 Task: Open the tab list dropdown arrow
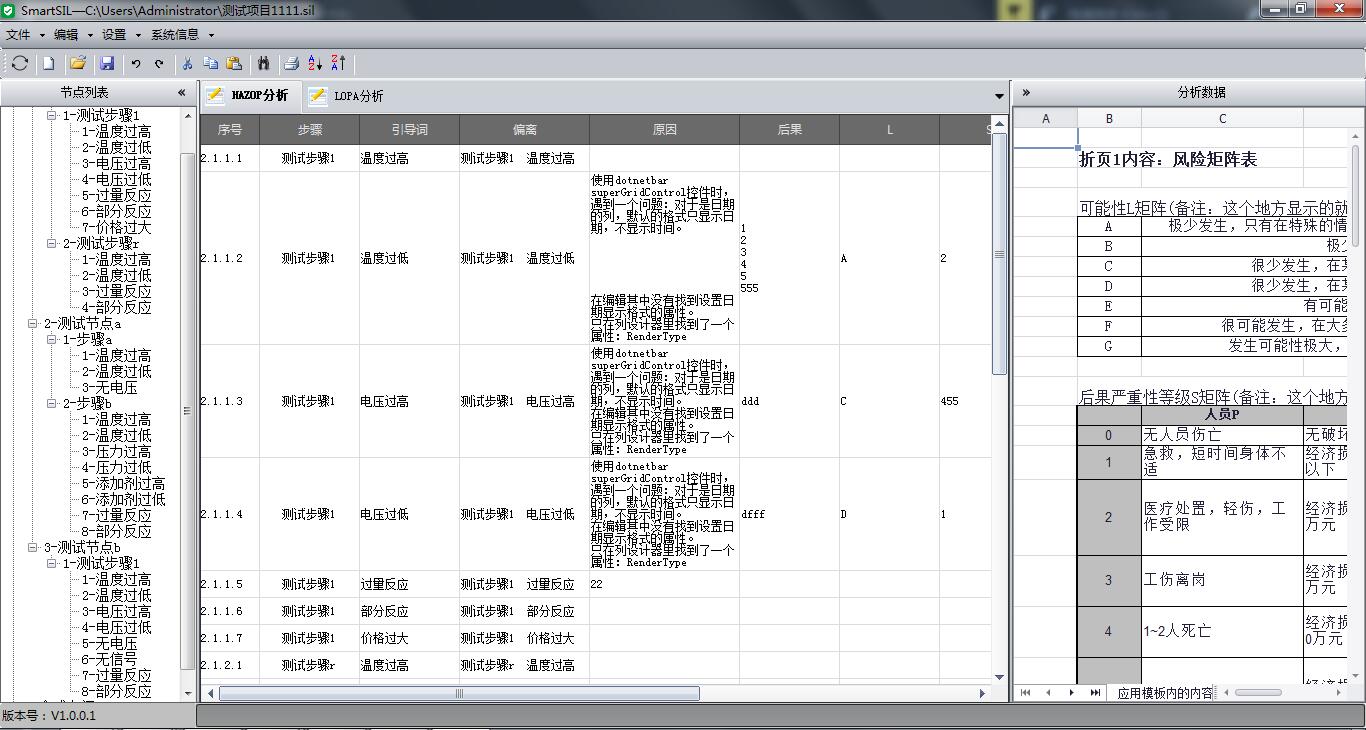[998, 96]
